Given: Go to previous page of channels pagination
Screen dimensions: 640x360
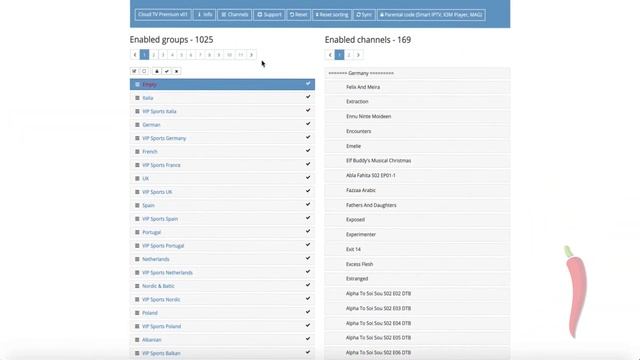Looking at the screenshot, I should tap(330, 55).
